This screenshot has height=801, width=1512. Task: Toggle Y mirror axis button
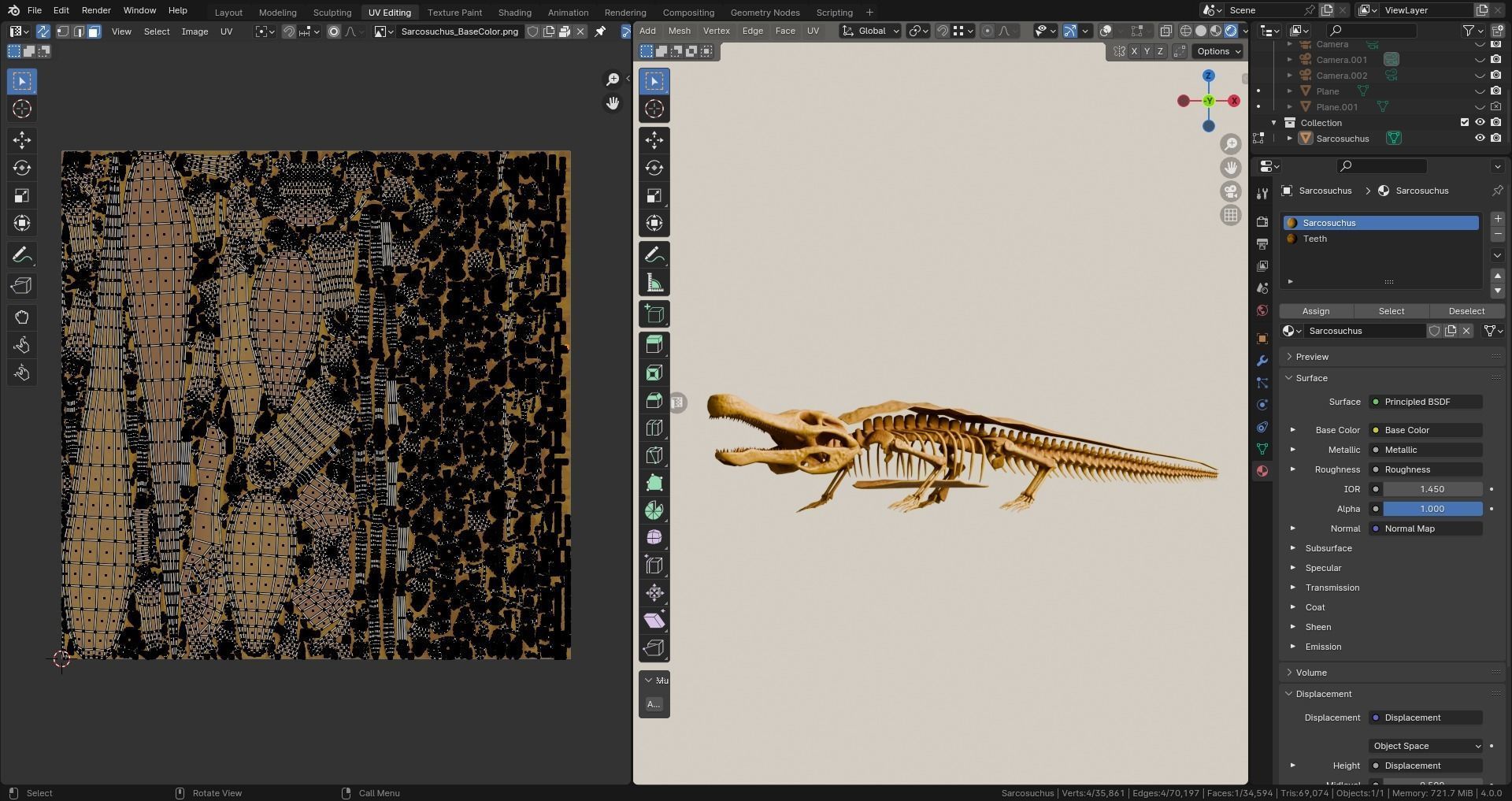(x=1147, y=51)
